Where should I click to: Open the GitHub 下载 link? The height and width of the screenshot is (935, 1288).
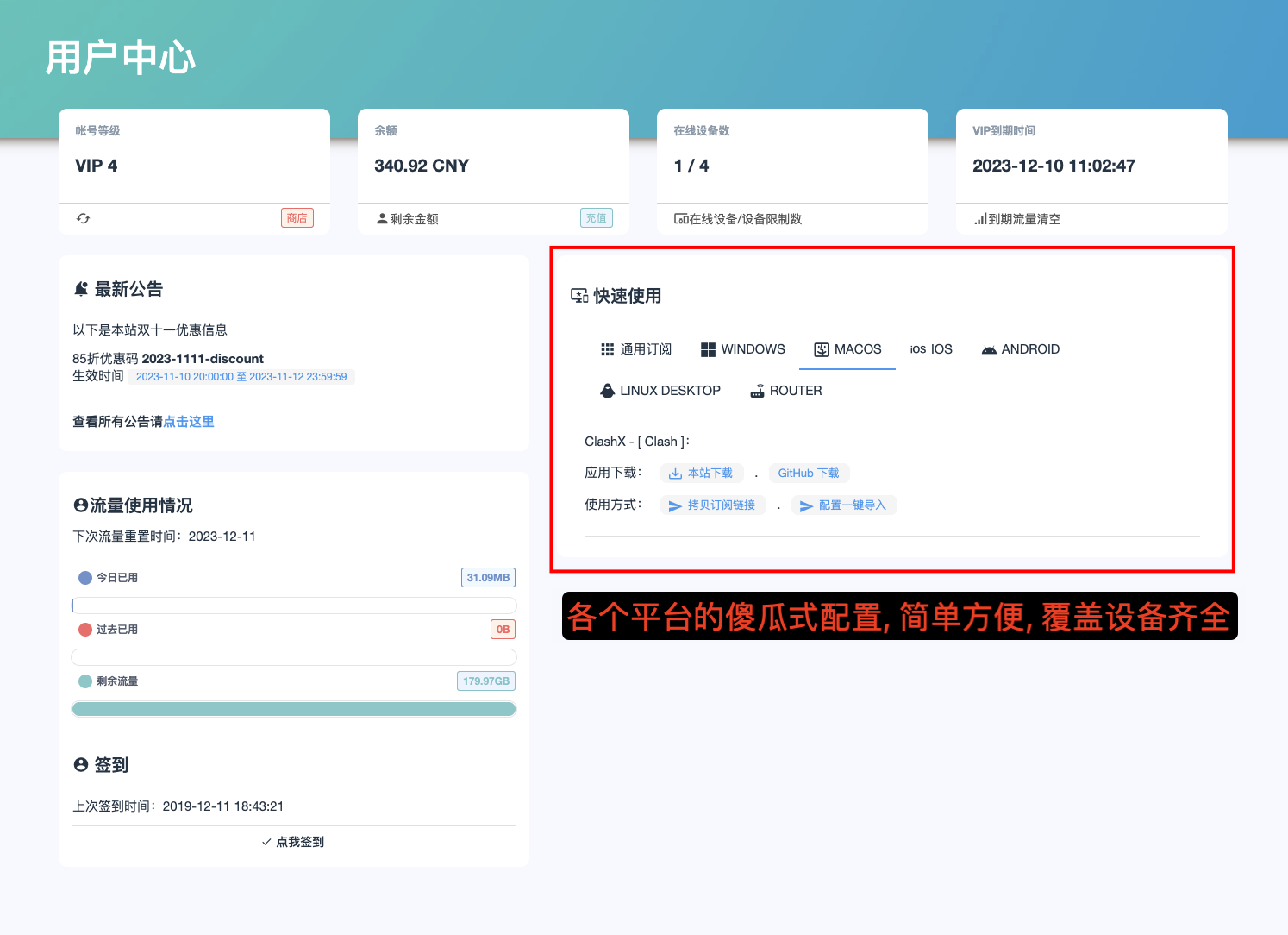809,474
